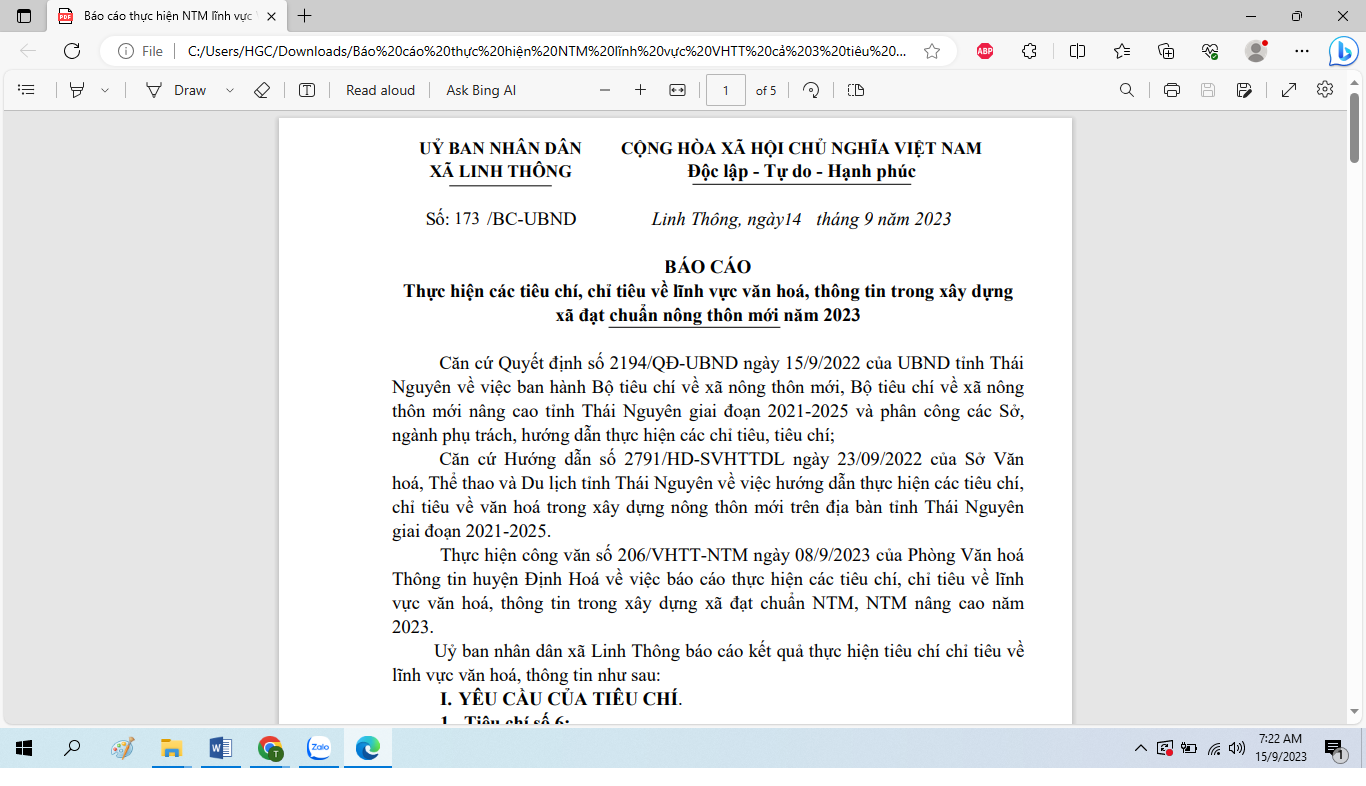Open the ABP Adblock Plus extension
Image resolution: width=1366 pixels, height=786 pixels.
[985, 51]
